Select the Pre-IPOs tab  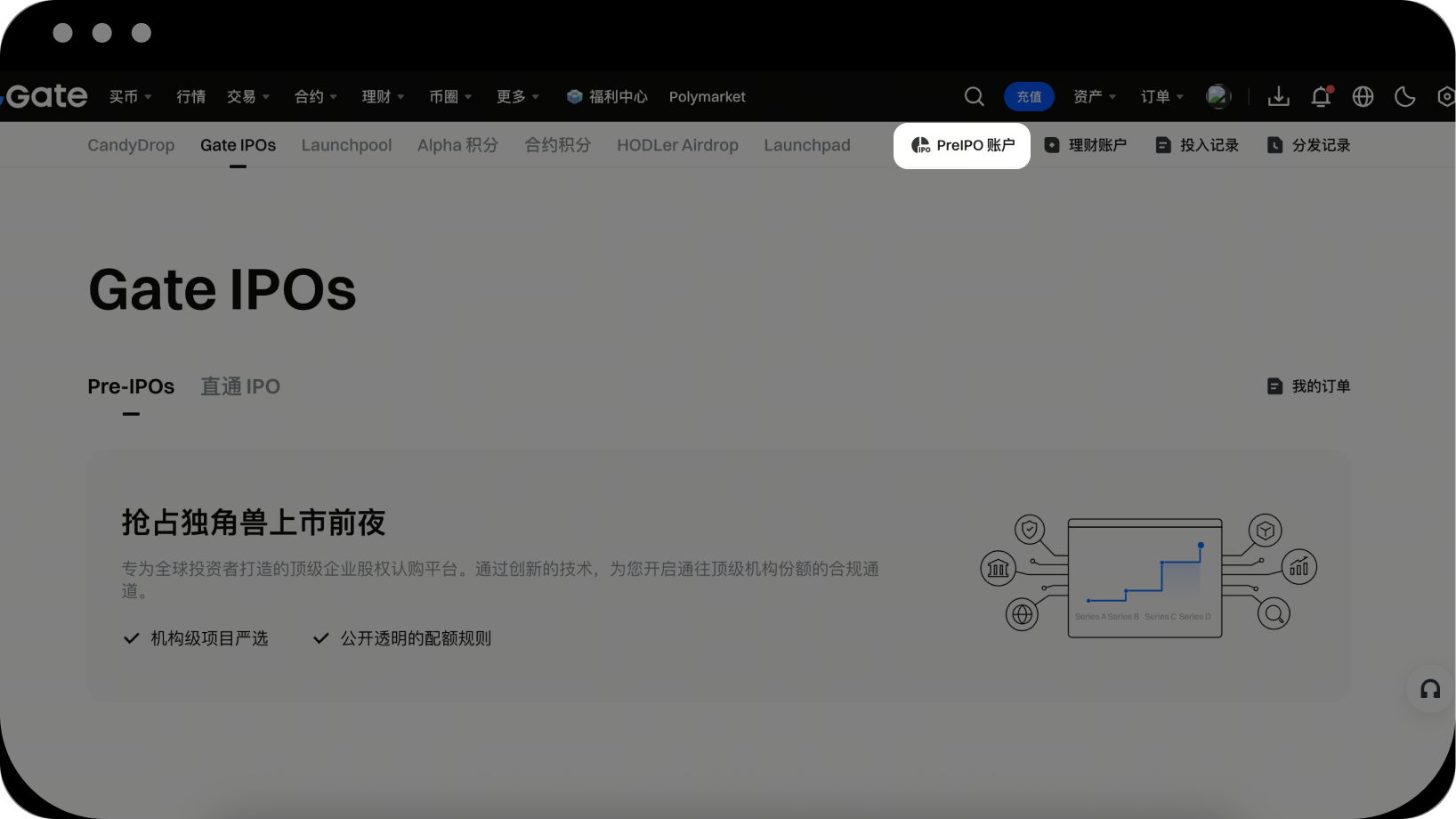(131, 386)
